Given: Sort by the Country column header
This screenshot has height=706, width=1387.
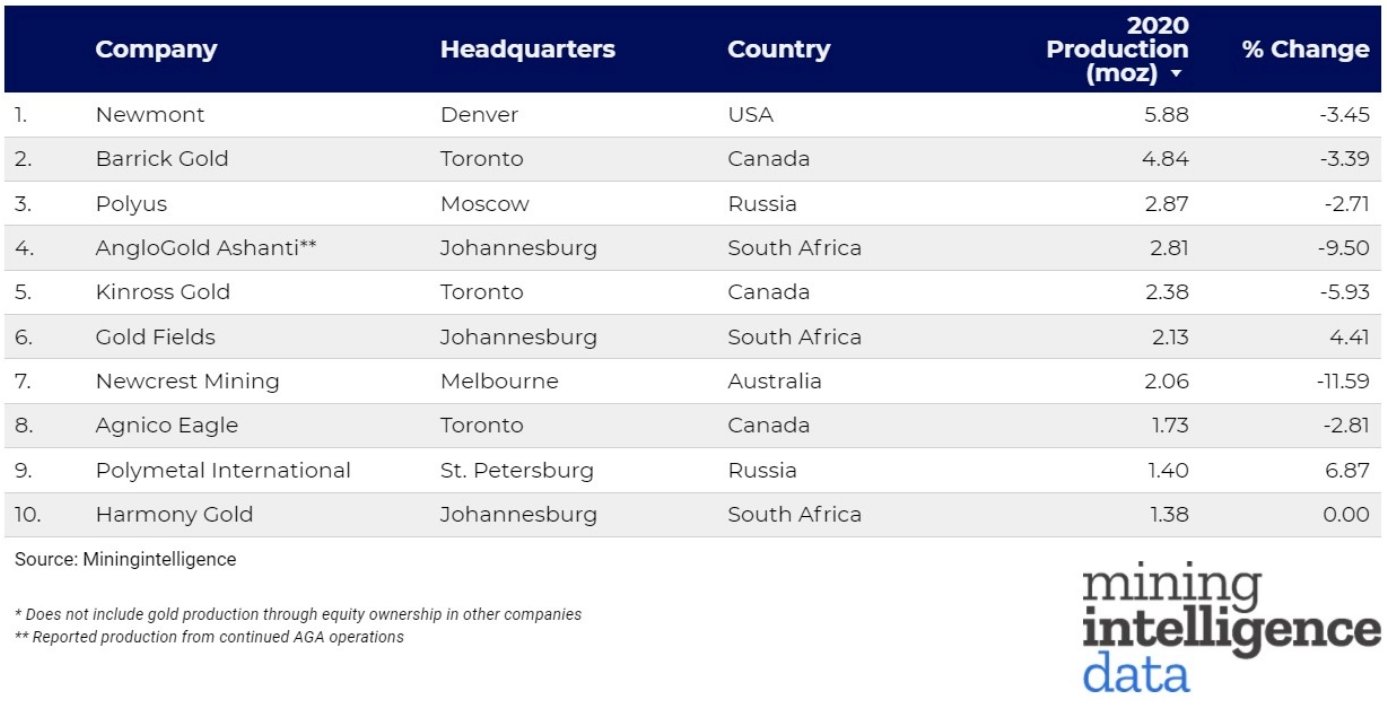Looking at the screenshot, I should pos(778,49).
